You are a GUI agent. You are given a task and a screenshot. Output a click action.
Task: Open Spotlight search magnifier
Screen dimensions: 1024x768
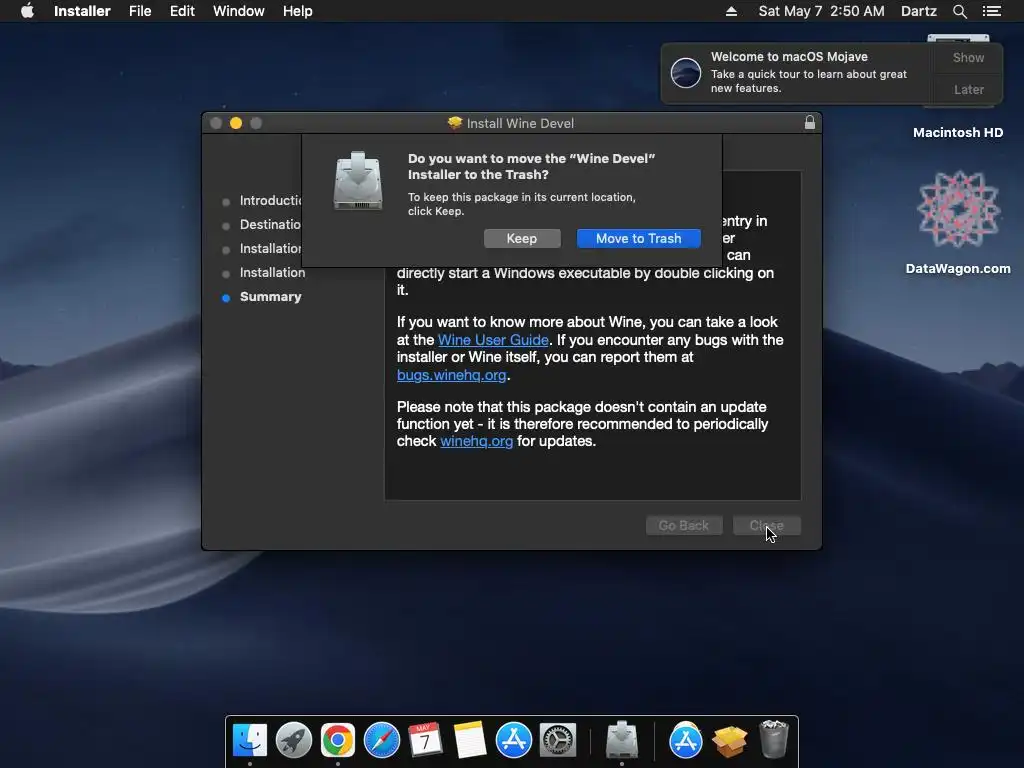tap(959, 11)
